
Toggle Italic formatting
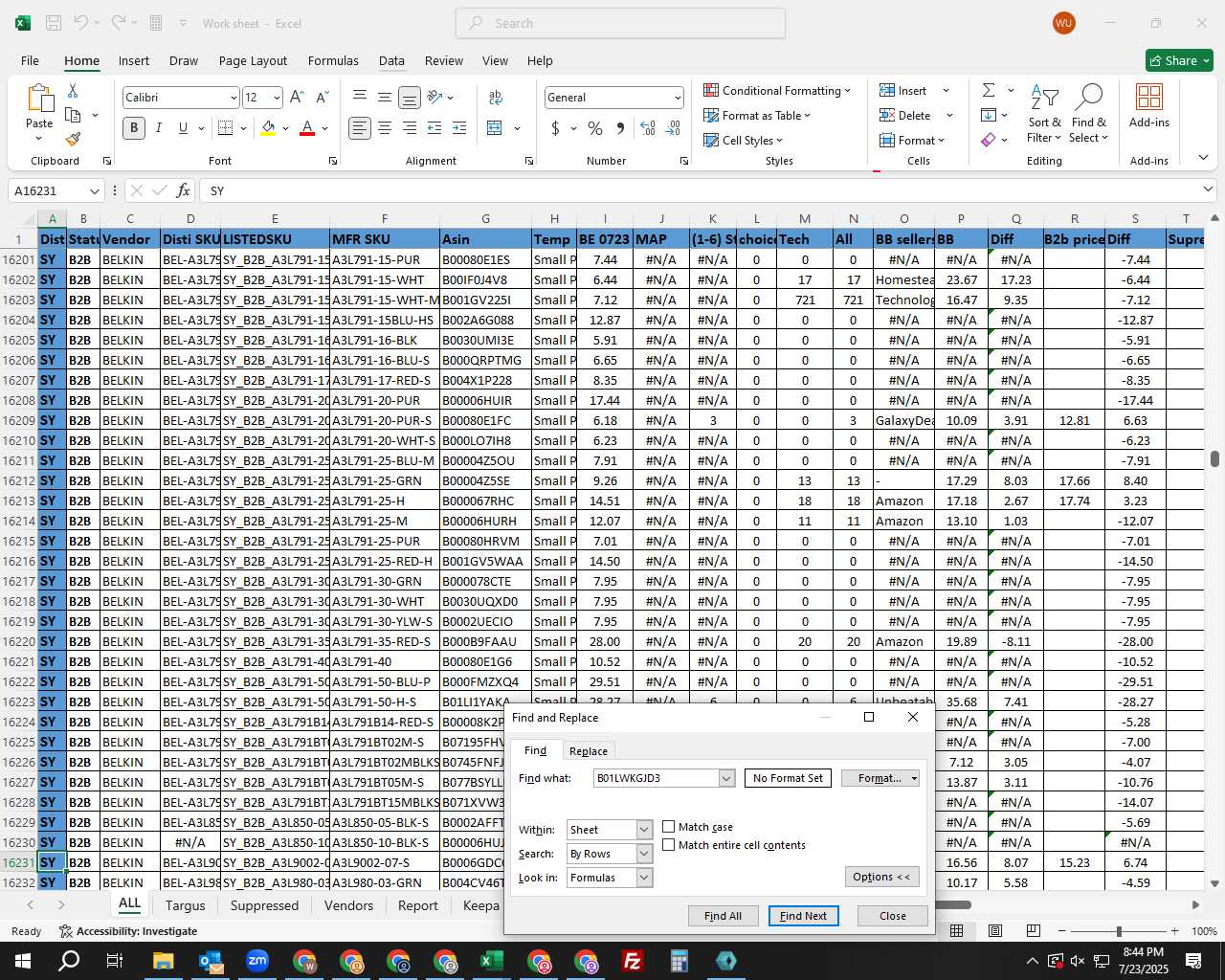pyautogui.click(x=158, y=127)
